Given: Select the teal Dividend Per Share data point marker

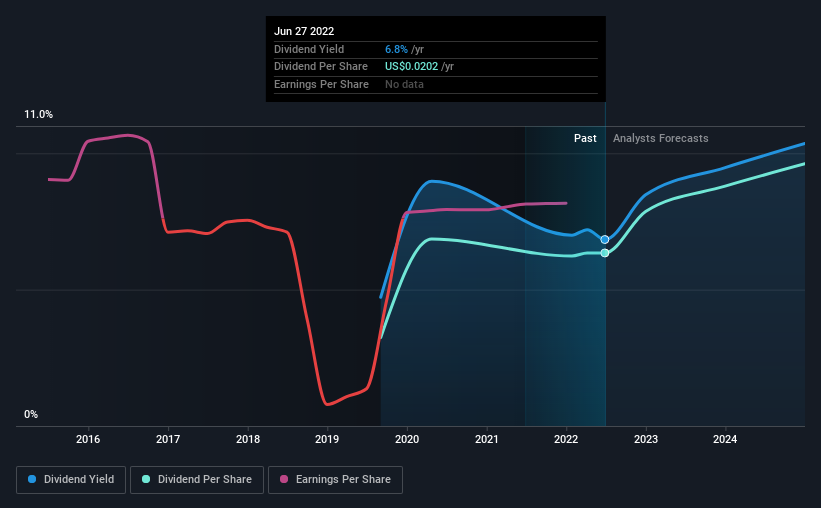Looking at the screenshot, I should point(605,253).
